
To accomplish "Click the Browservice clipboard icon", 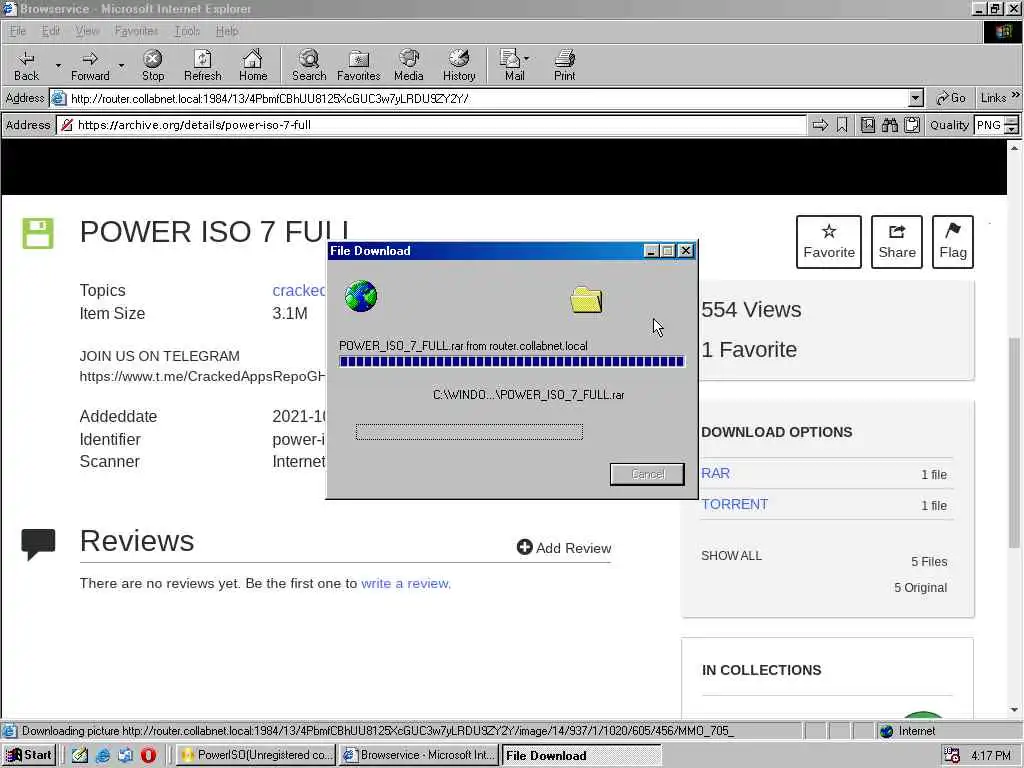I will tap(912, 125).
